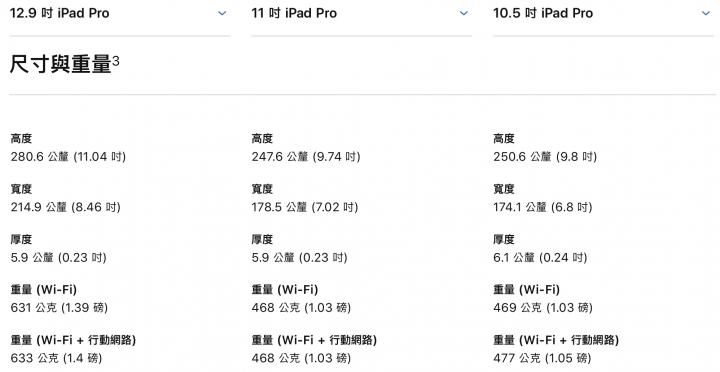Select the value 469 公克 (1.03 磅)

point(543,308)
